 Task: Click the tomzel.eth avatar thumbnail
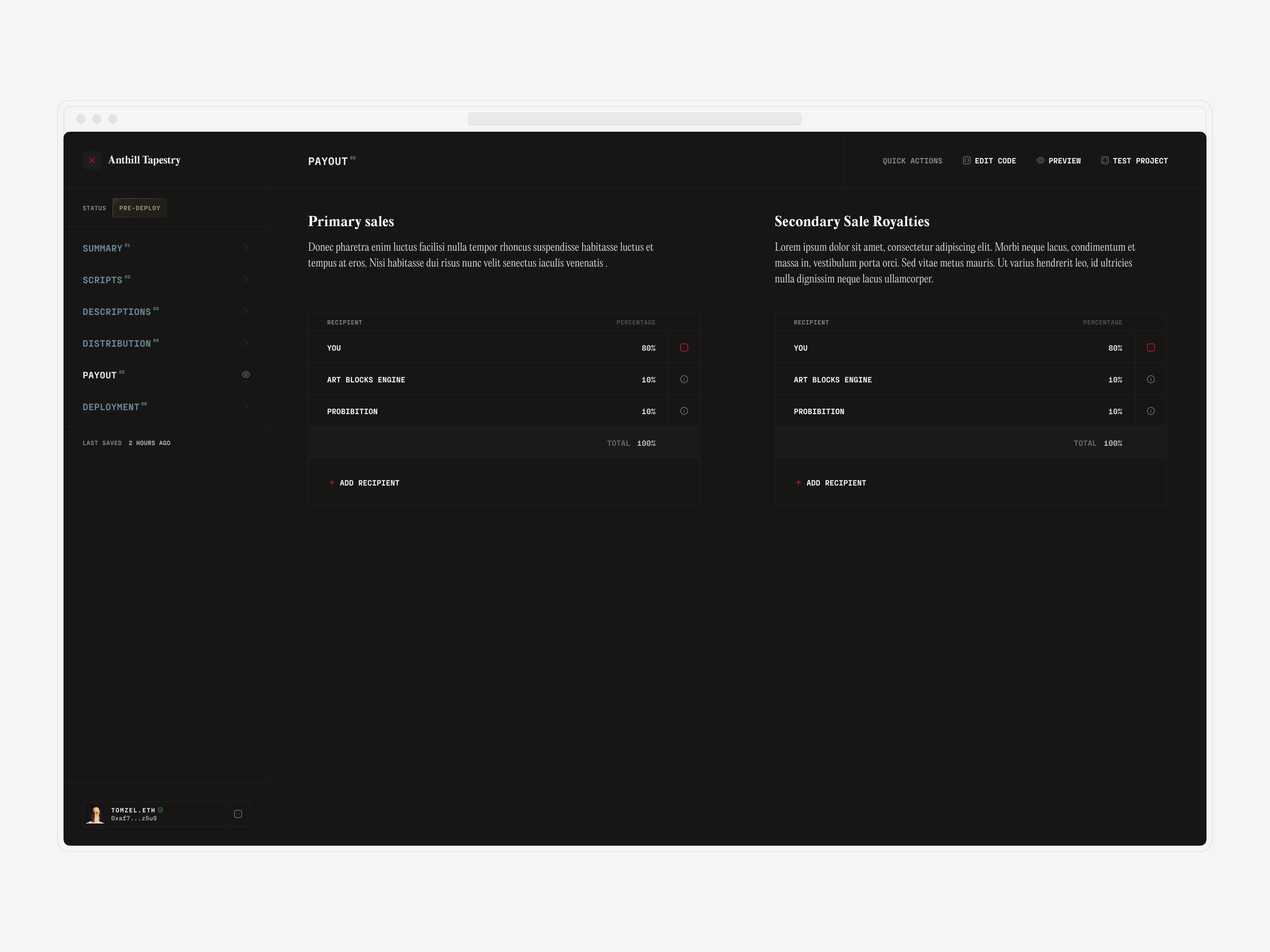[95, 814]
